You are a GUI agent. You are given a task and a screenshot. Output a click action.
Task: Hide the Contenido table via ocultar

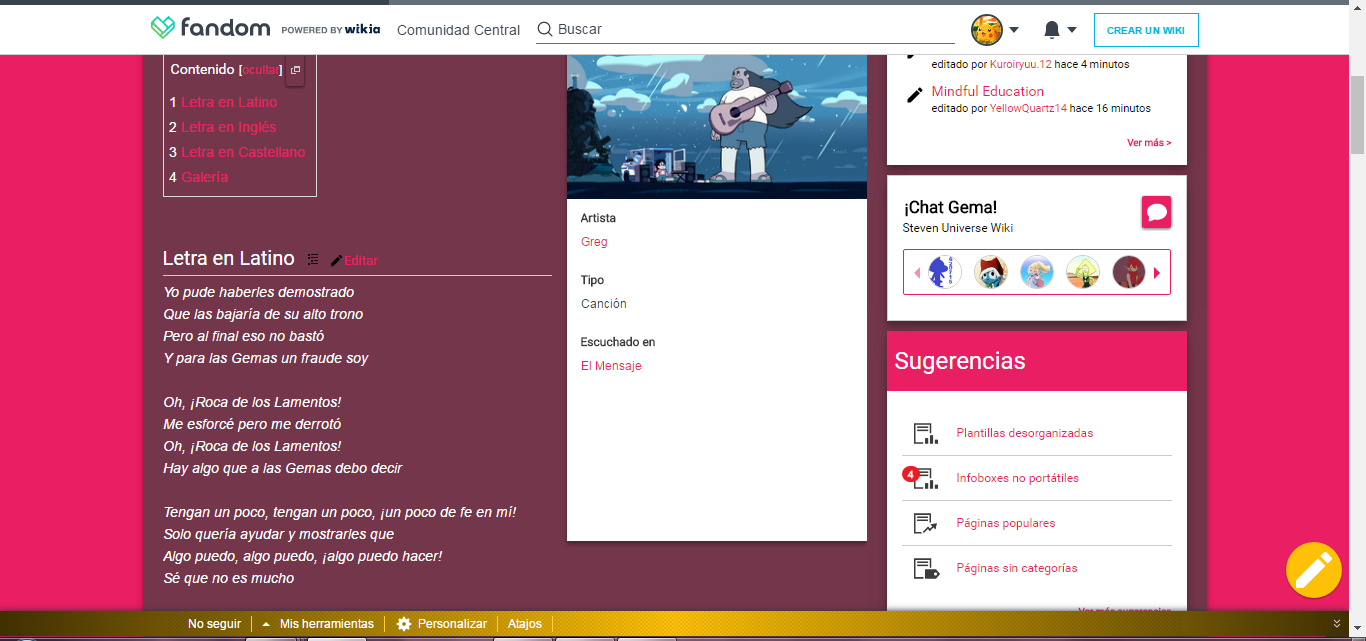point(261,70)
